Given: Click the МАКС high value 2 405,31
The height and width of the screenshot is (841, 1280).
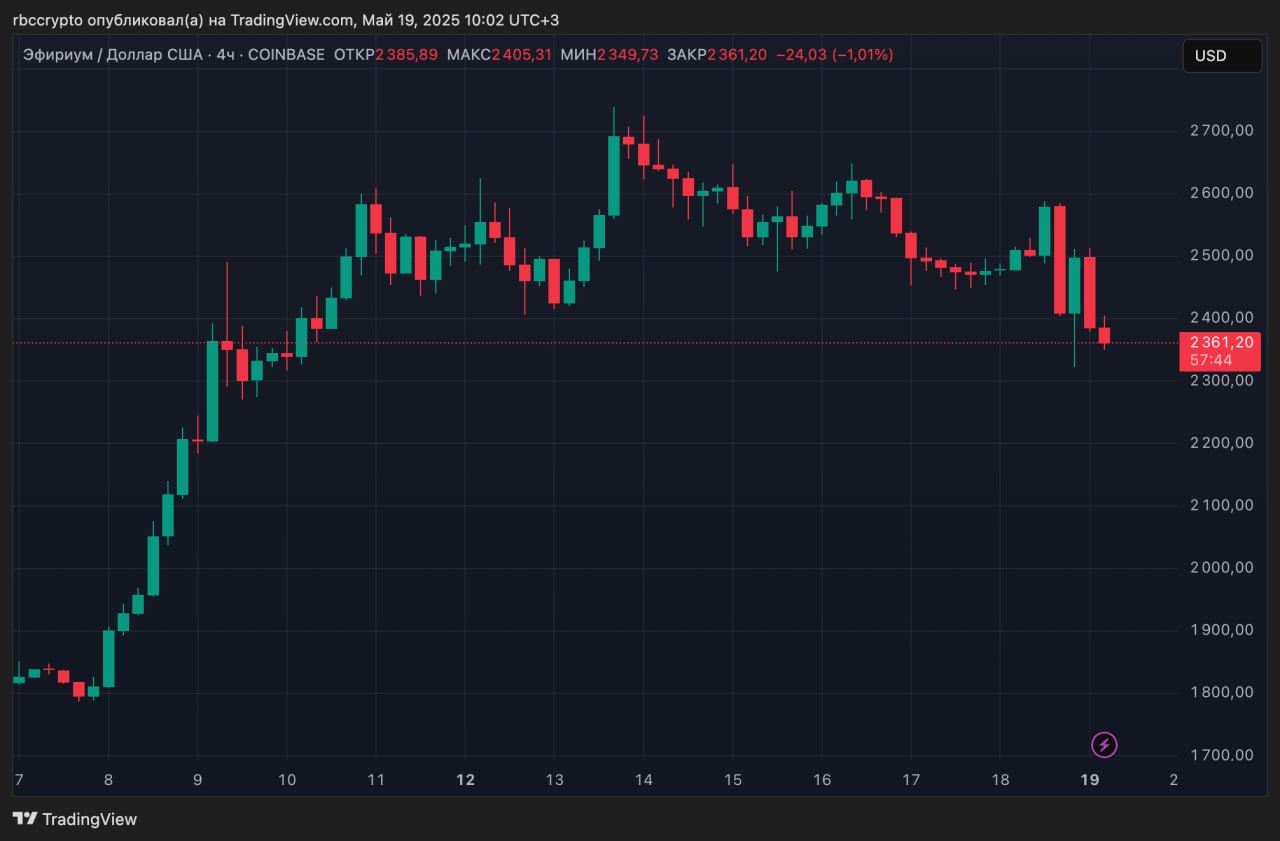Looking at the screenshot, I should (x=521, y=55).
